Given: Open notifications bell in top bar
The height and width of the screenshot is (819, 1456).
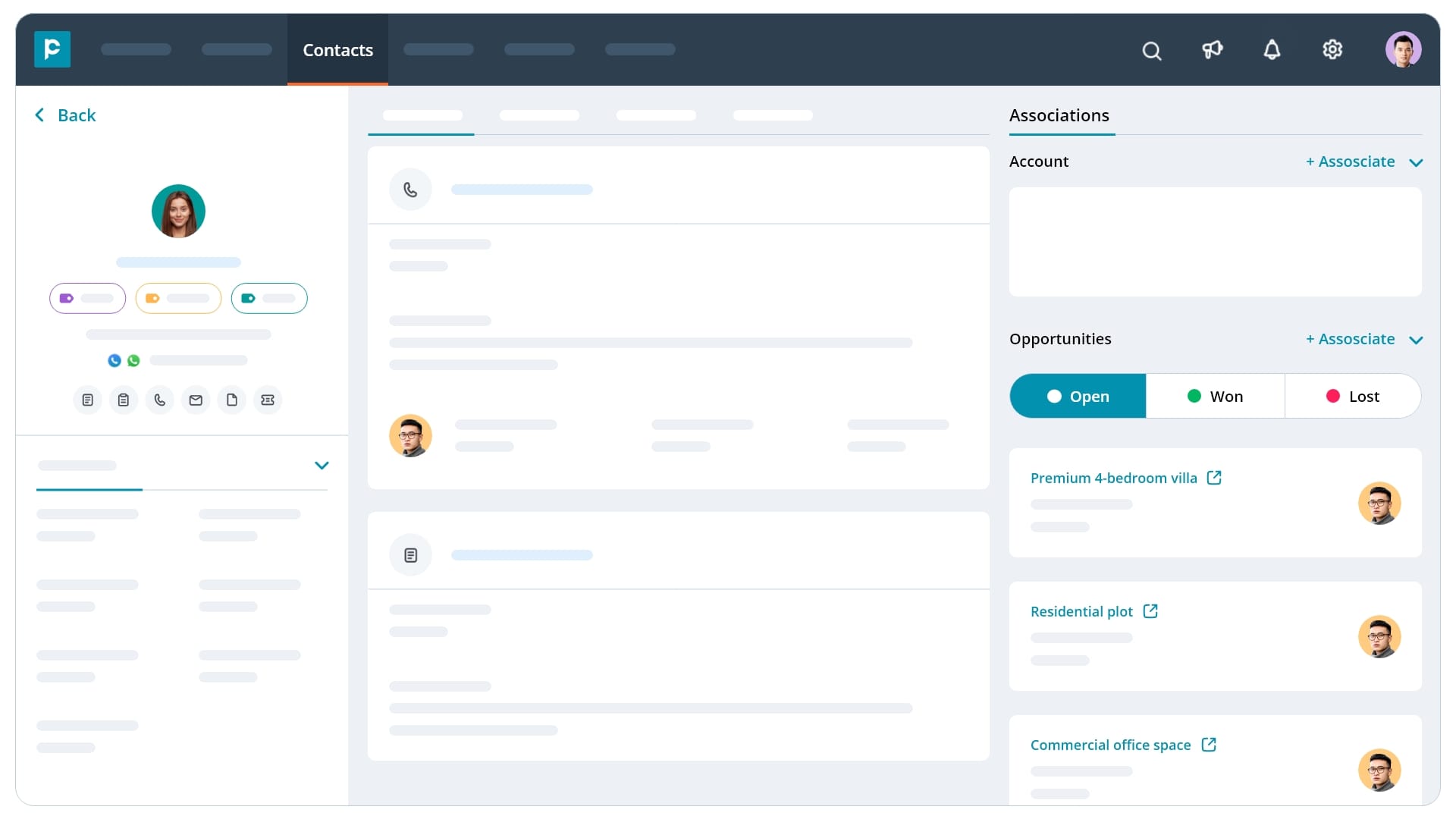Looking at the screenshot, I should pyautogui.click(x=1272, y=50).
